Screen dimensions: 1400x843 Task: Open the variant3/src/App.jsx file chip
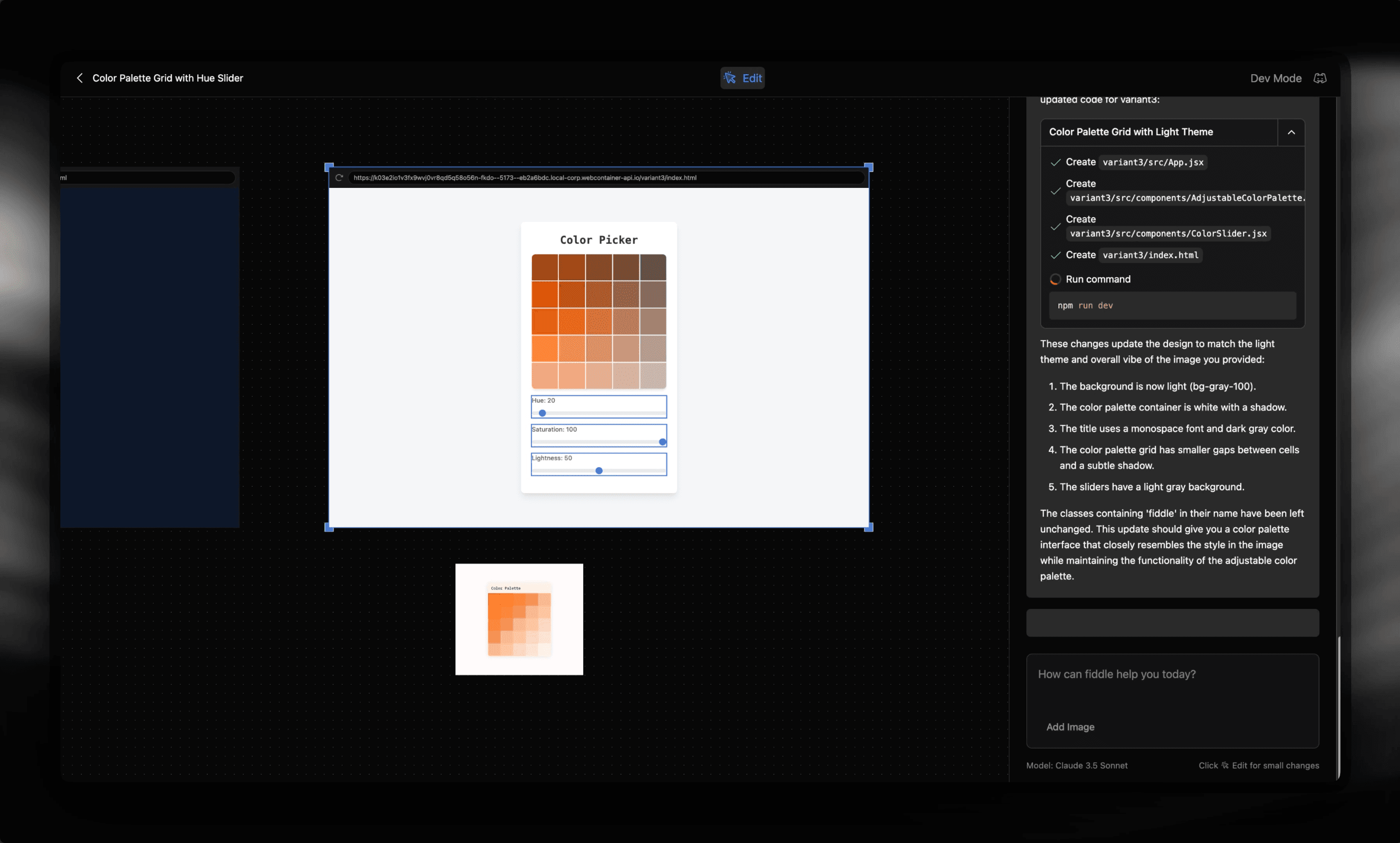click(1152, 163)
